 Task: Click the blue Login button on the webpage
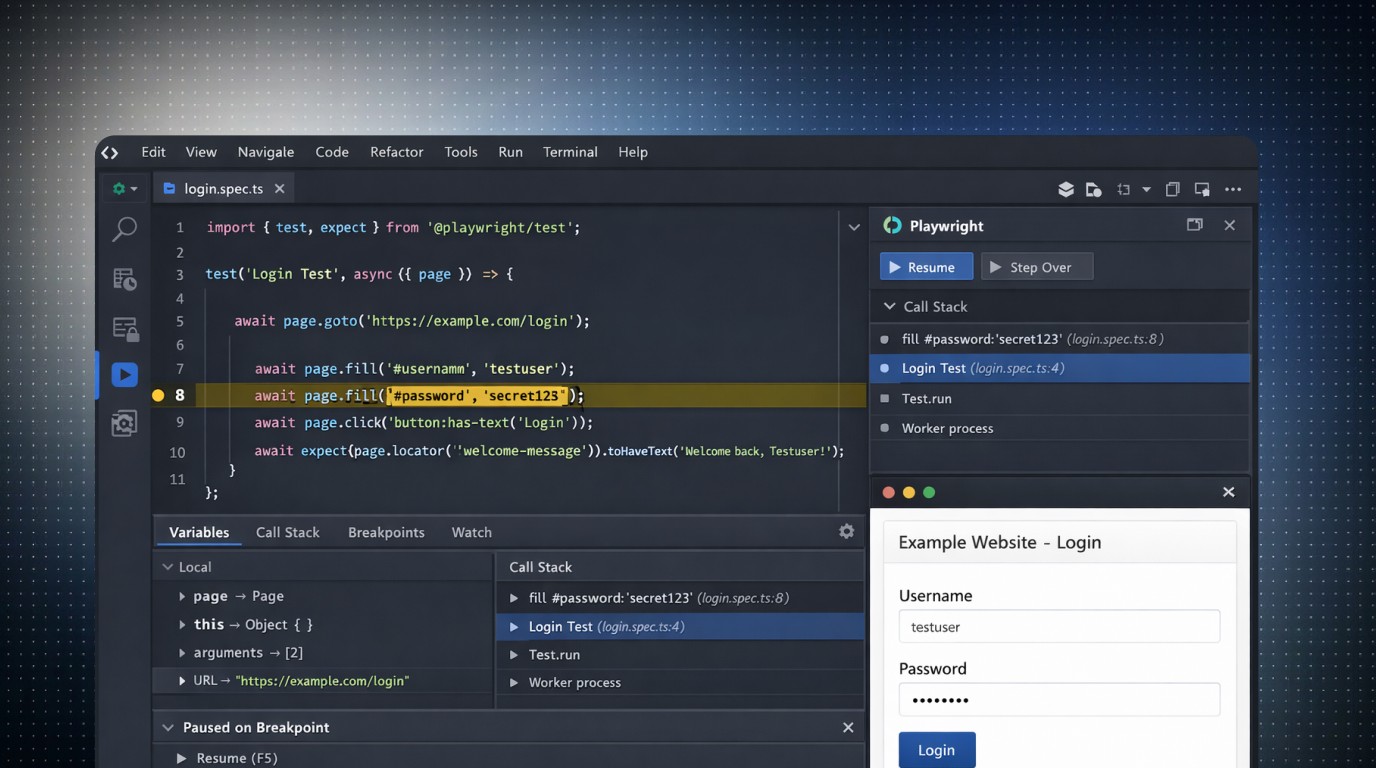[x=936, y=750]
